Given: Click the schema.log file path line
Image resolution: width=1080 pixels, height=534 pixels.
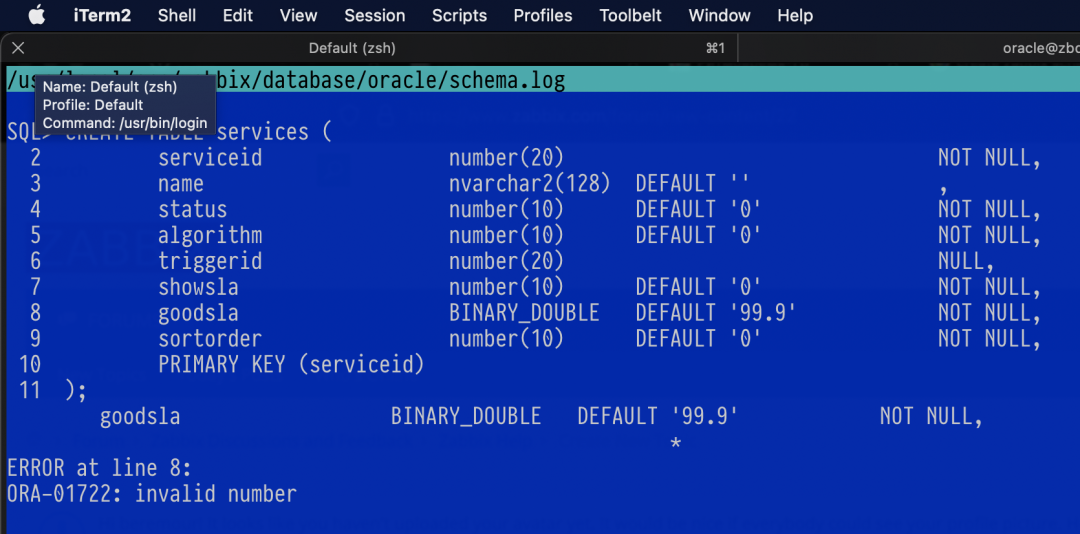Looking at the screenshot, I should click(400, 81).
